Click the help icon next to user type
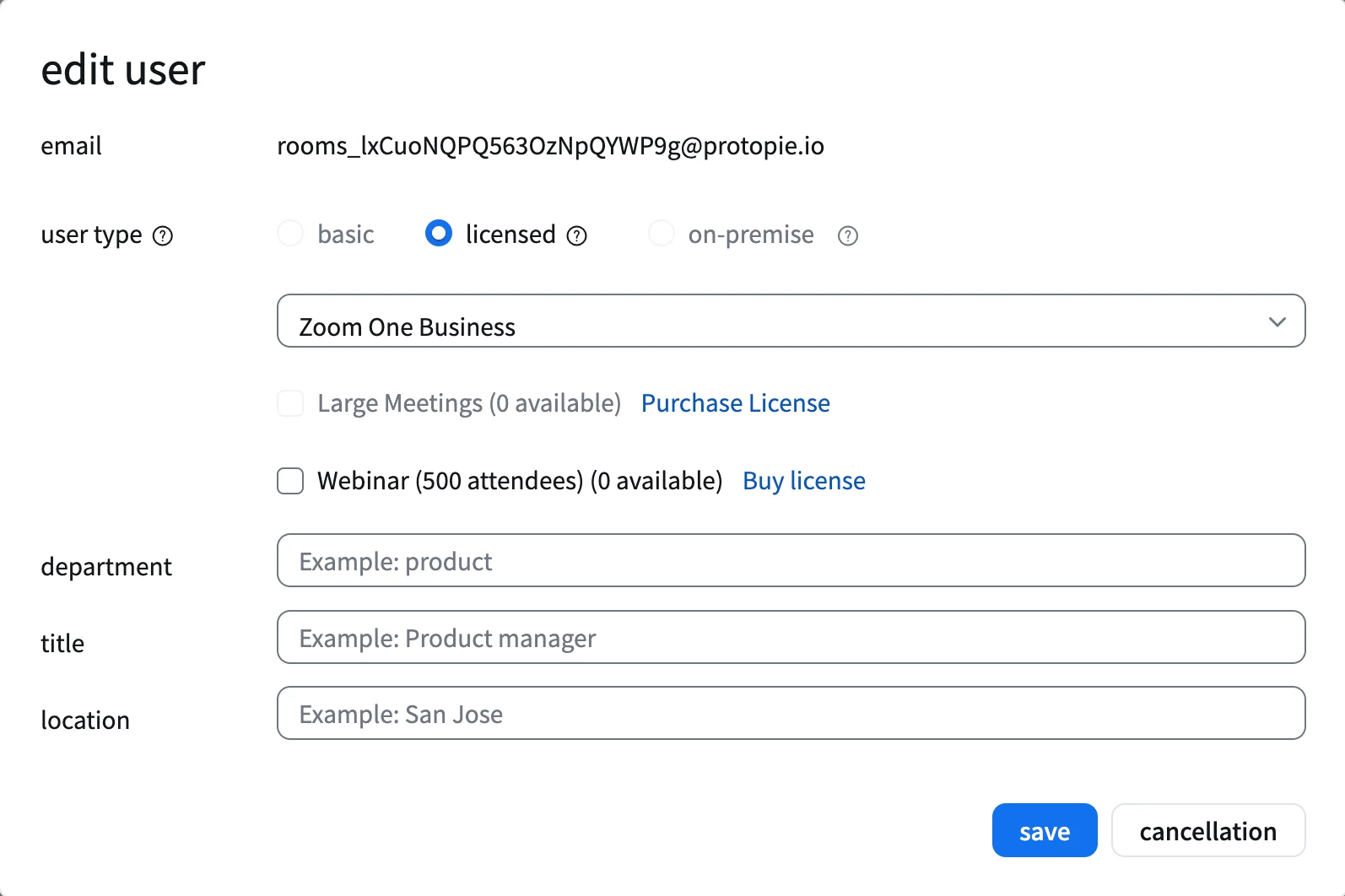 (163, 236)
